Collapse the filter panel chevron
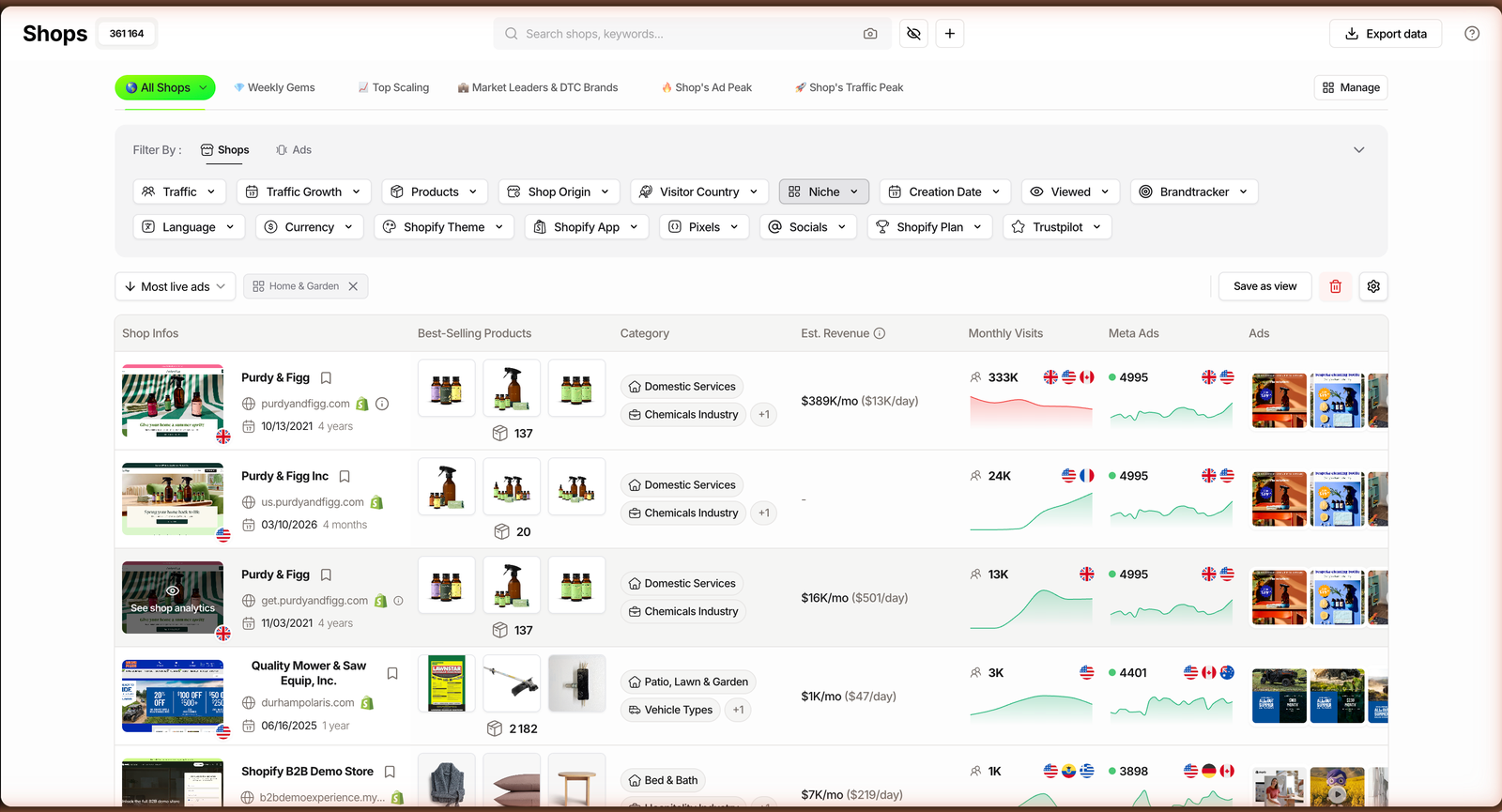Image resolution: width=1502 pixels, height=812 pixels. (x=1358, y=150)
